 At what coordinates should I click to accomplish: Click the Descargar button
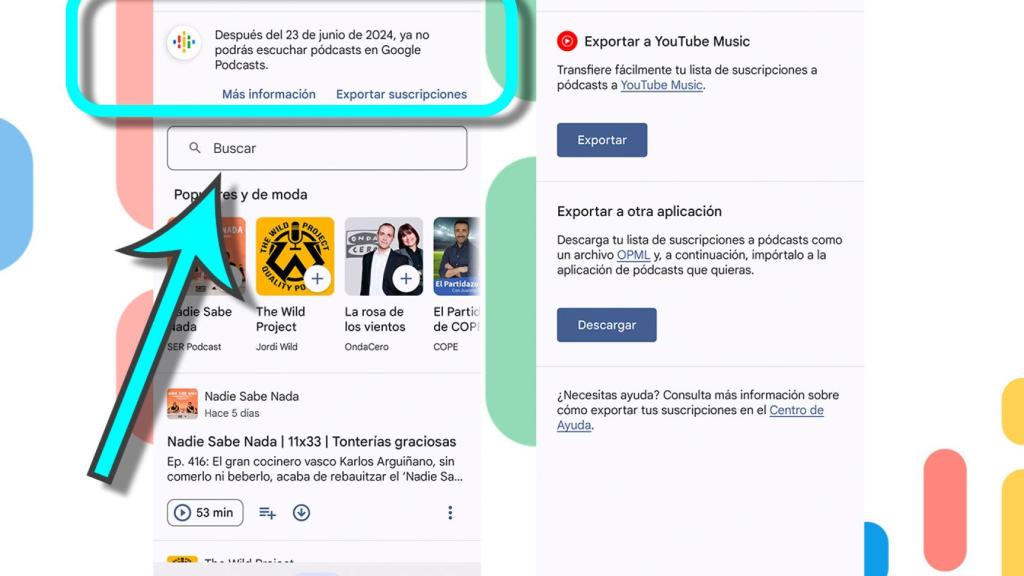(x=607, y=325)
